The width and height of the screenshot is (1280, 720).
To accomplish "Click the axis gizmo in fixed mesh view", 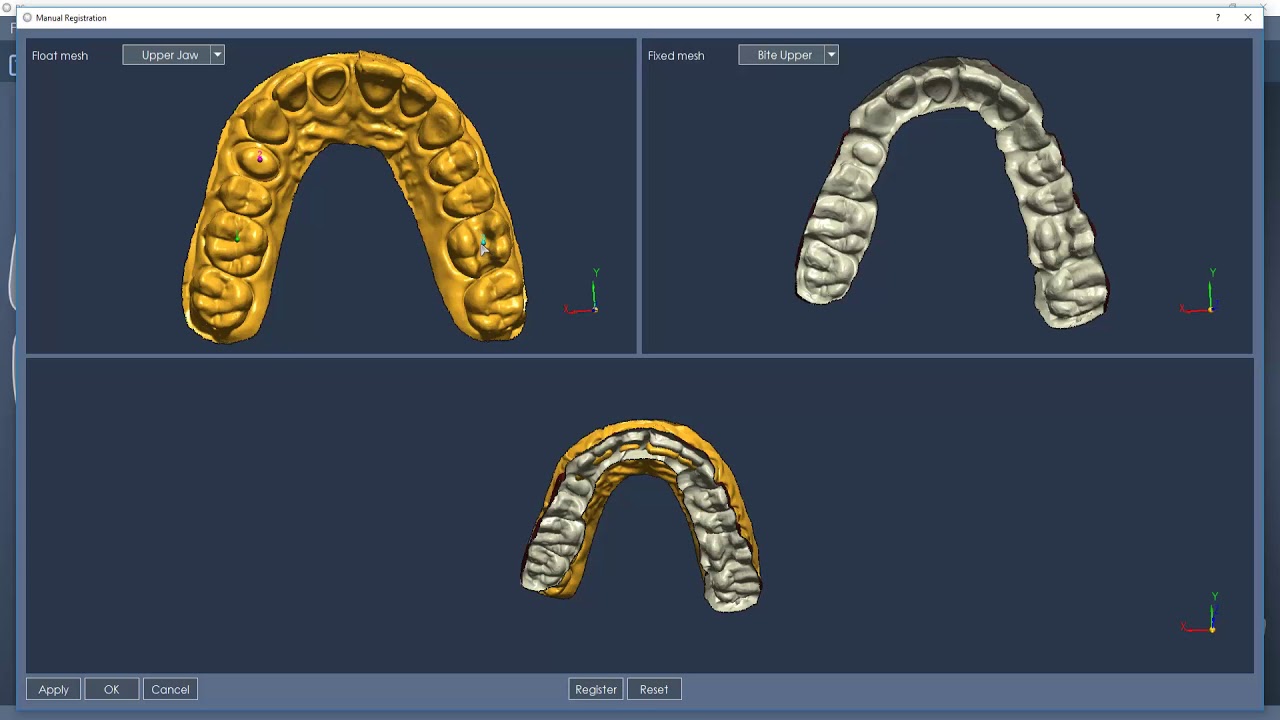I will (1200, 294).
